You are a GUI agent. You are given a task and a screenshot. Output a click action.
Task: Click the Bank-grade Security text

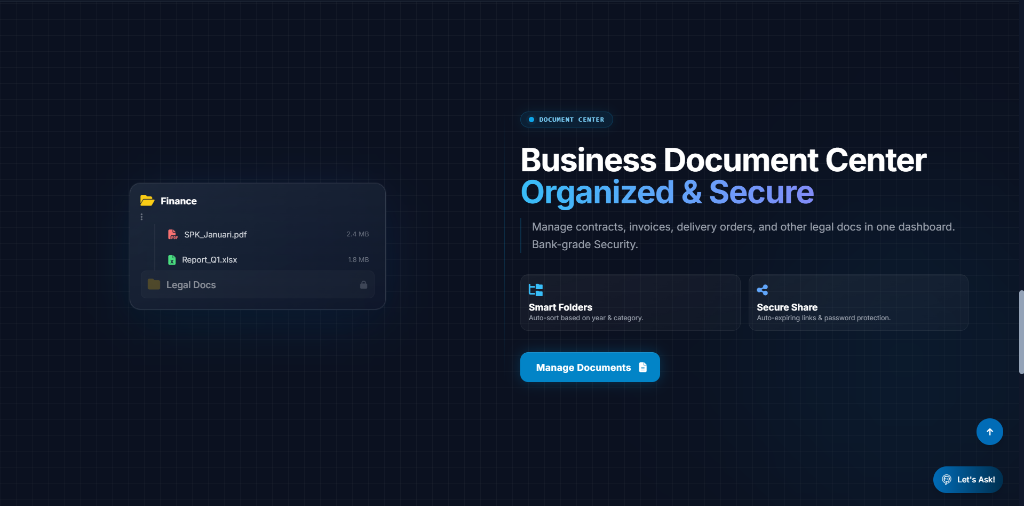(584, 245)
